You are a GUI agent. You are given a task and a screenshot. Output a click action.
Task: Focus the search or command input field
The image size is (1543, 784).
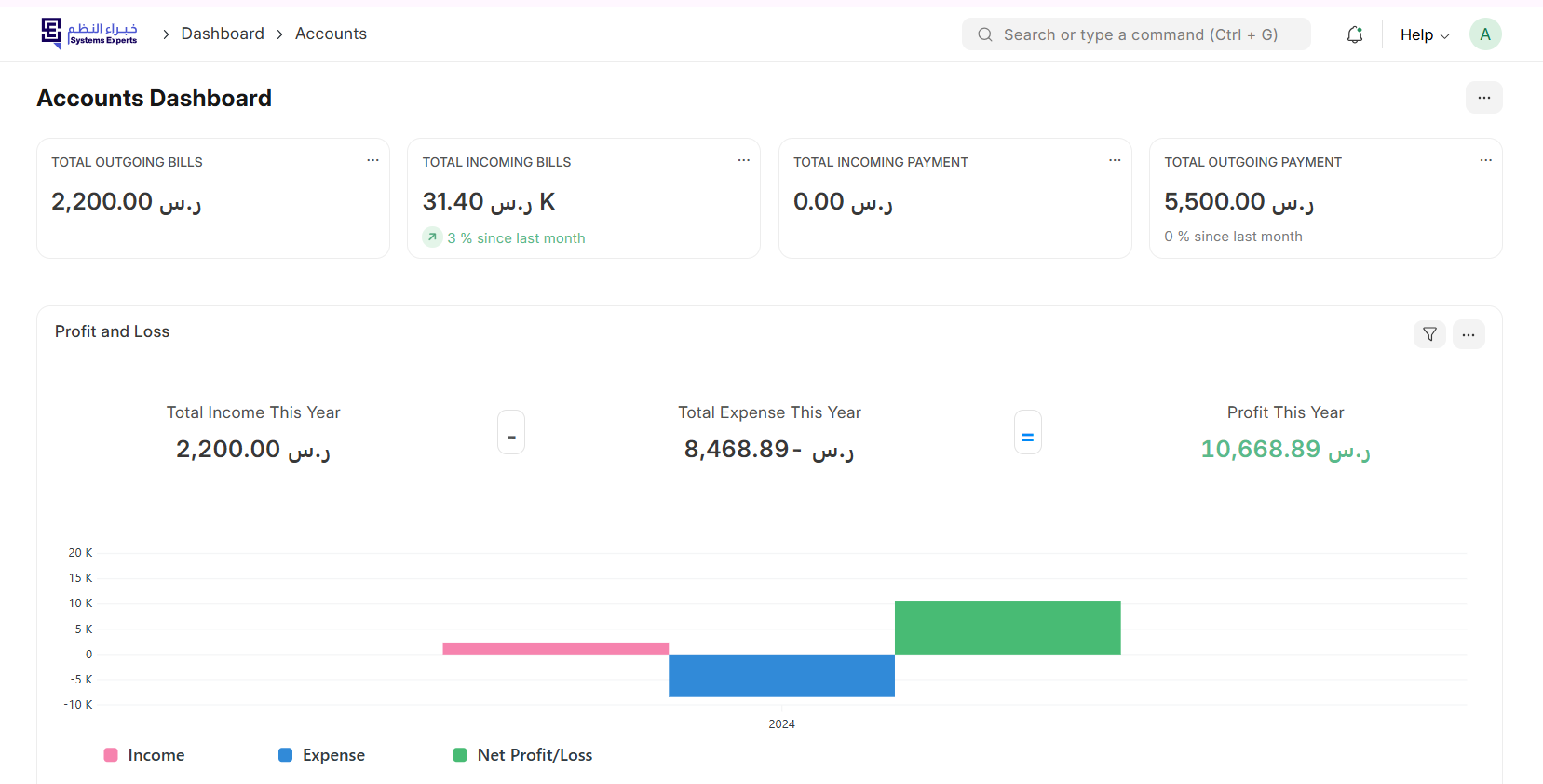point(1136,34)
